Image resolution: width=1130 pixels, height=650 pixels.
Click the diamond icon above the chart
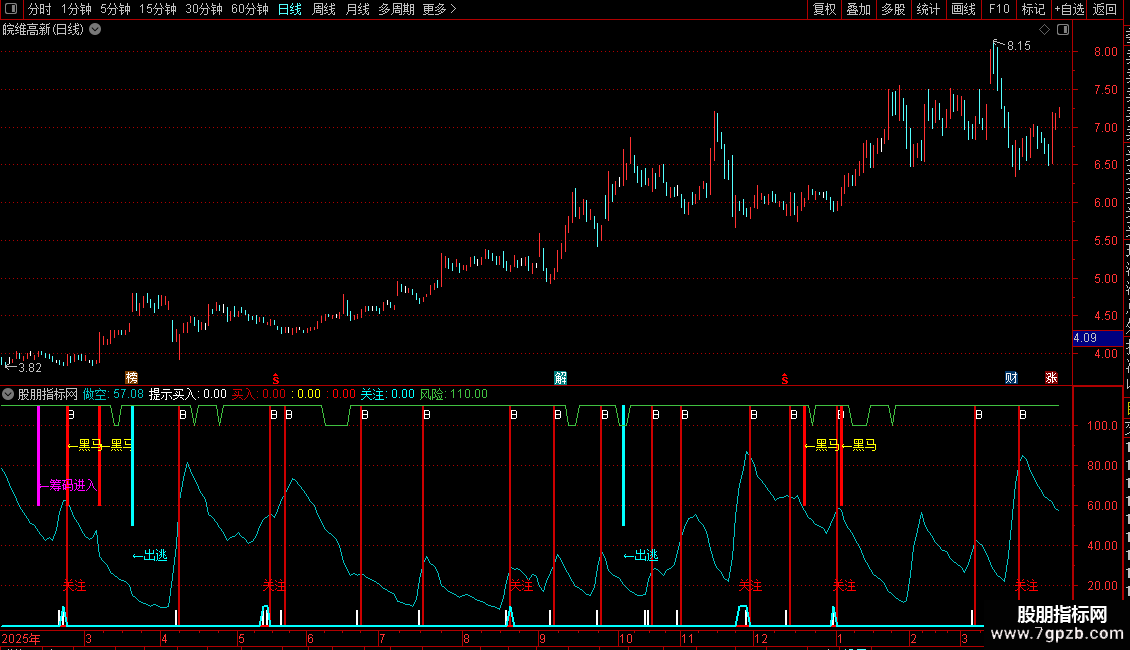[x=1044, y=30]
